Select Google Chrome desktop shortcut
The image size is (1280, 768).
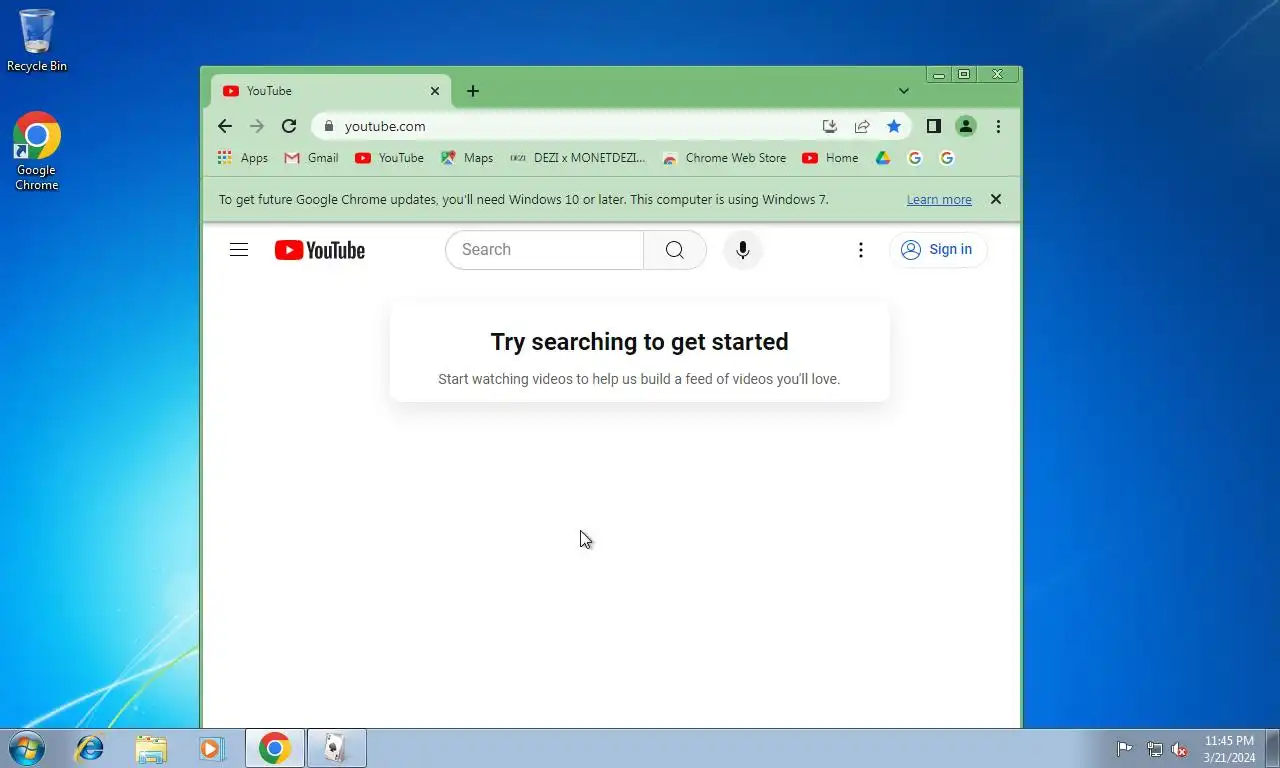[x=37, y=151]
